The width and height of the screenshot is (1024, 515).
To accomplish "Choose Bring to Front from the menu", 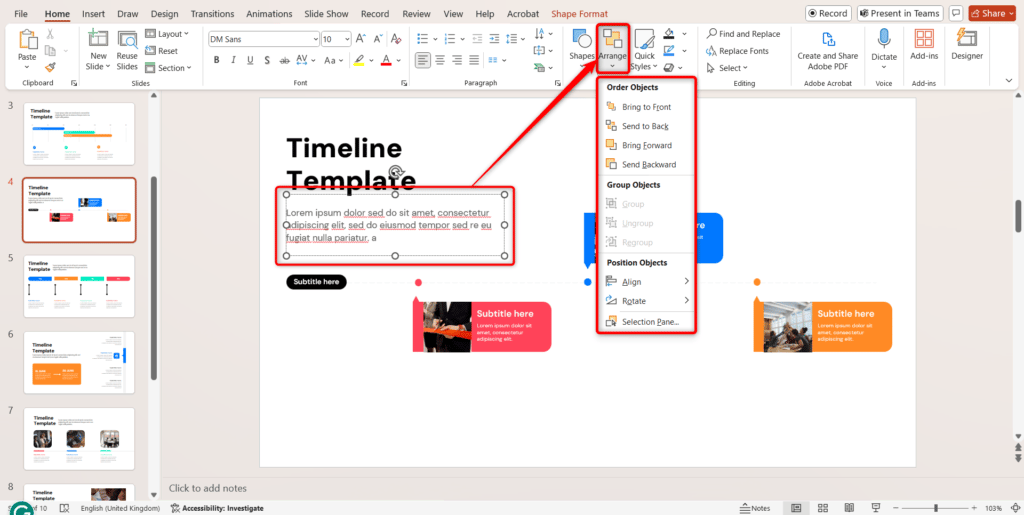I will coord(645,107).
